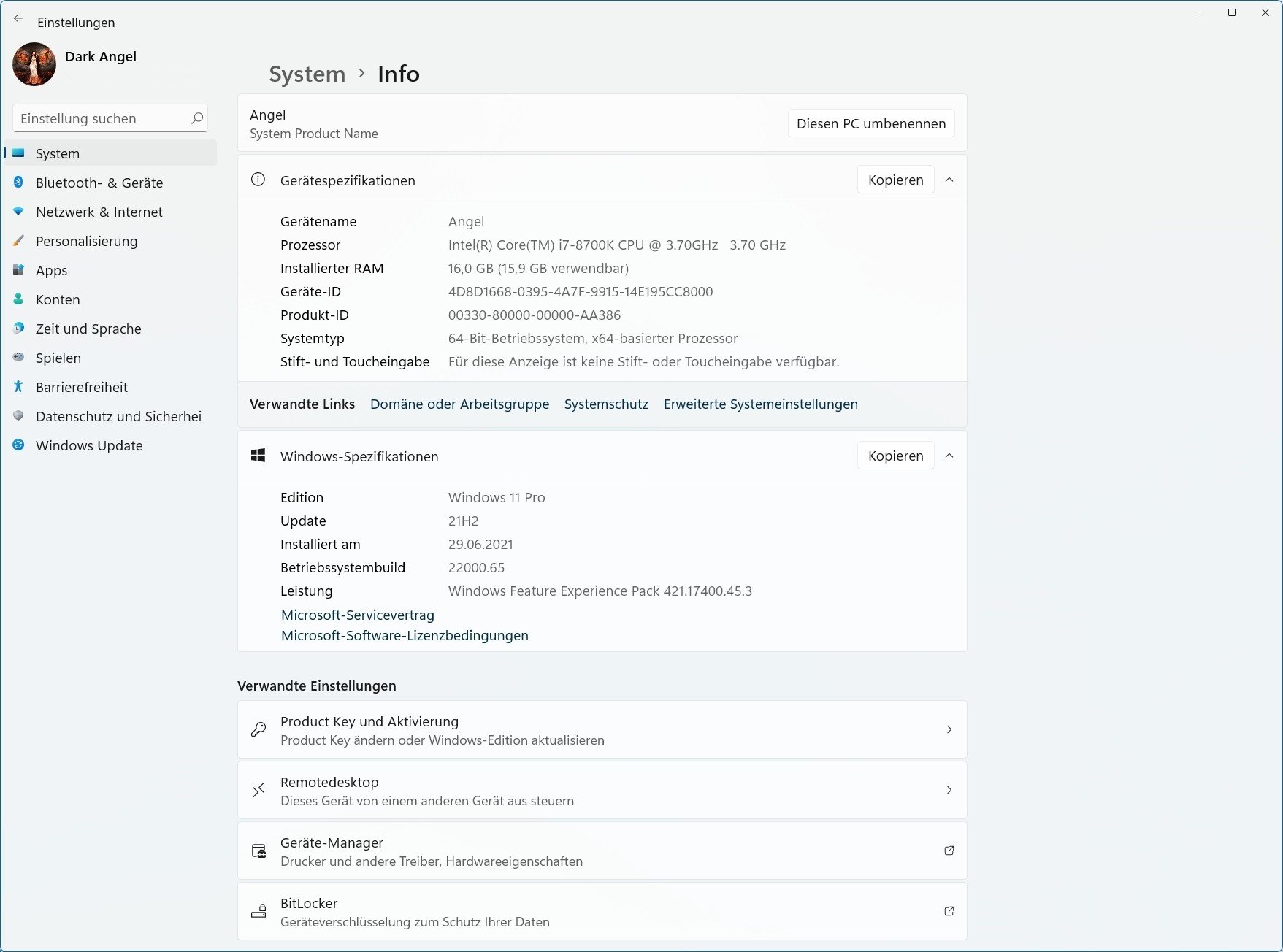Click the Bluetooth icon in sidebar
1283x952 pixels.
[x=19, y=183]
